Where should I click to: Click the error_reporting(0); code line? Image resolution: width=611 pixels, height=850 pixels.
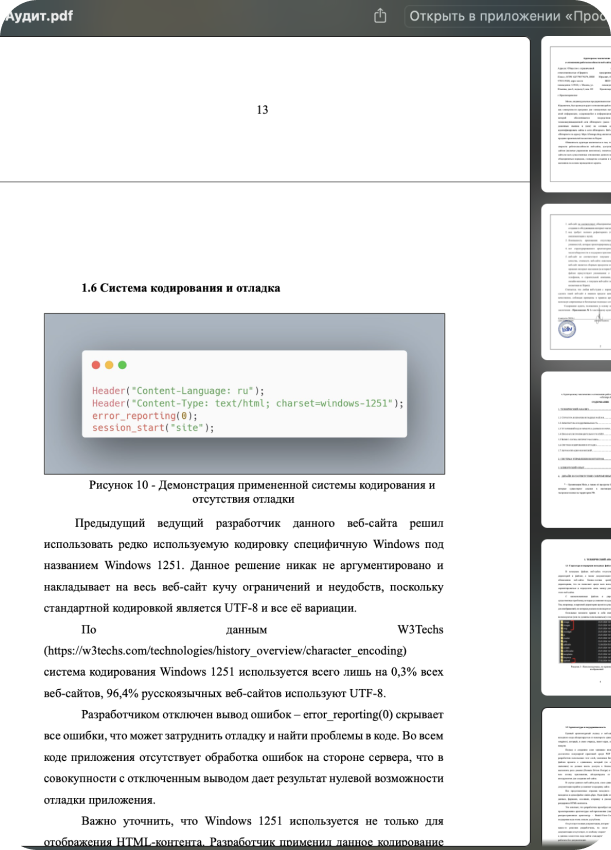145,416
